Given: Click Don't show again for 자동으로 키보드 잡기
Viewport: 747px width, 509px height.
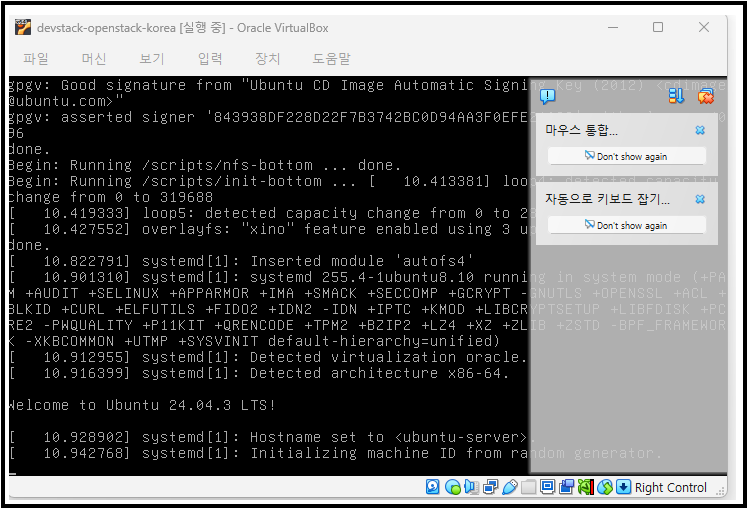Looking at the screenshot, I should (626, 225).
